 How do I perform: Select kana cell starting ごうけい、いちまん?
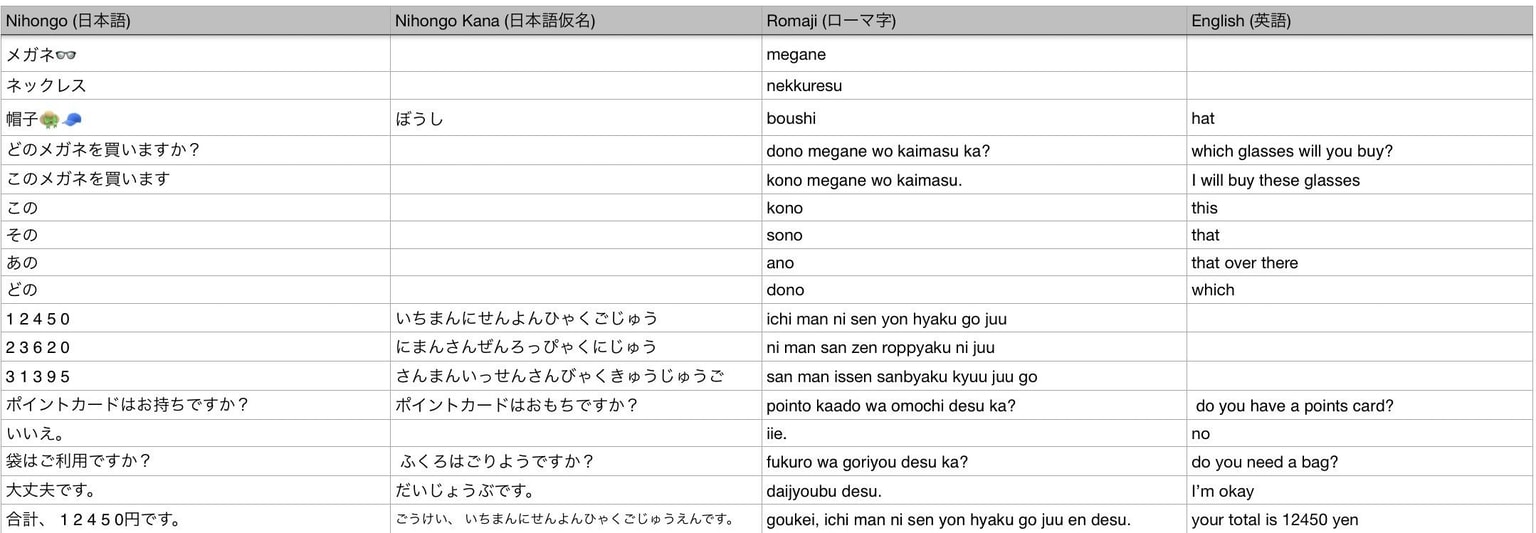coord(575,519)
